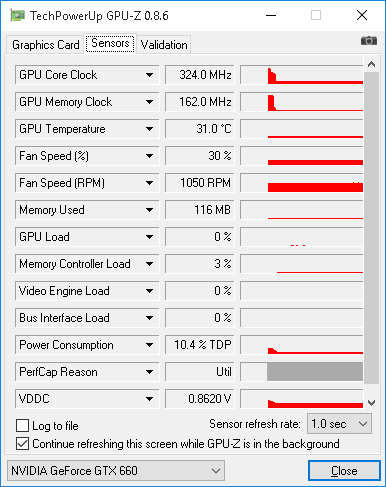This screenshot has width=386, height=487.
Task: Open the GPU Temperature sensor dropdown
Action: click(150, 129)
